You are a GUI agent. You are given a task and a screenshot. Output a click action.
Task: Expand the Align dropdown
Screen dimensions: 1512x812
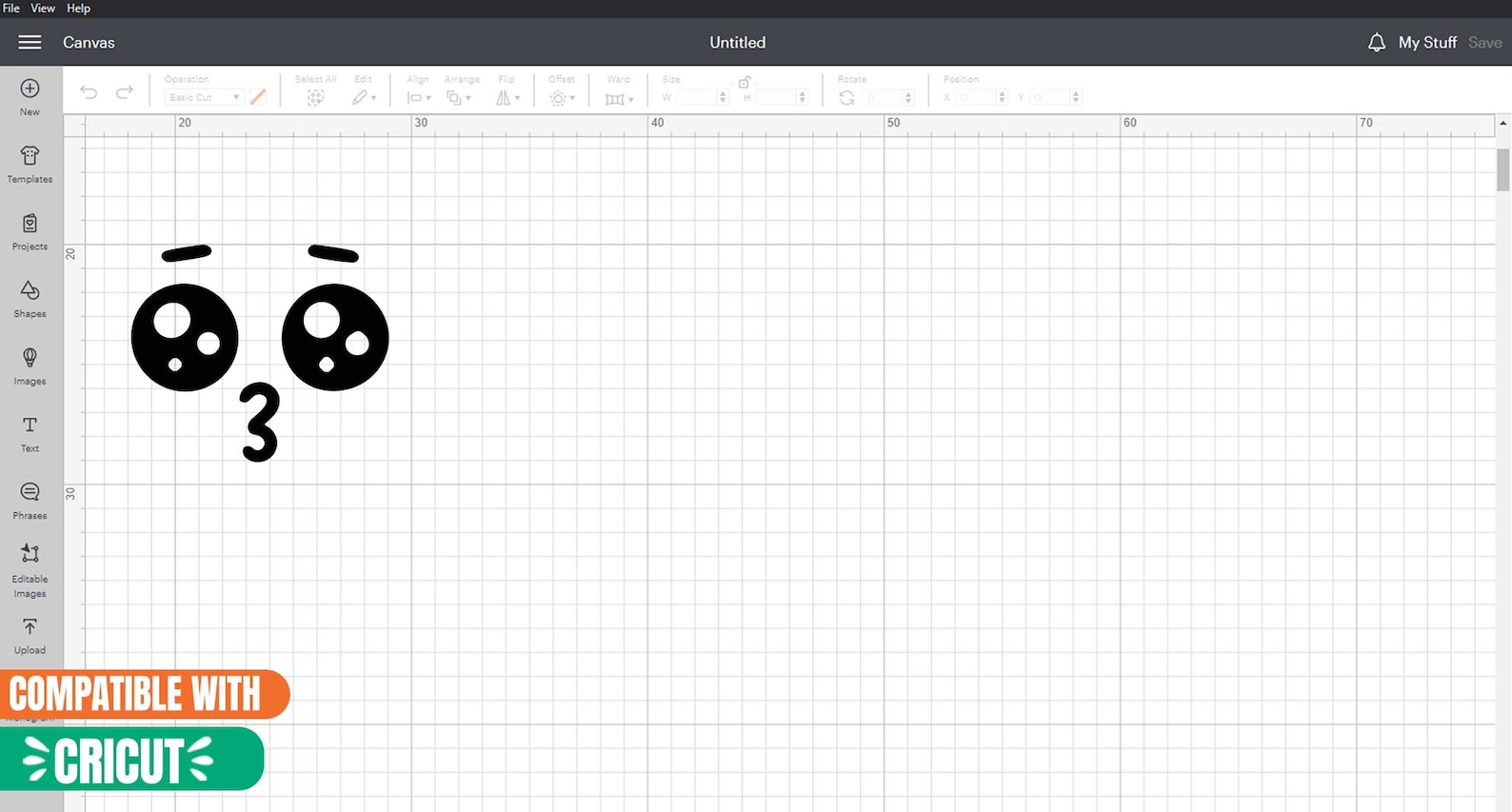(419, 97)
